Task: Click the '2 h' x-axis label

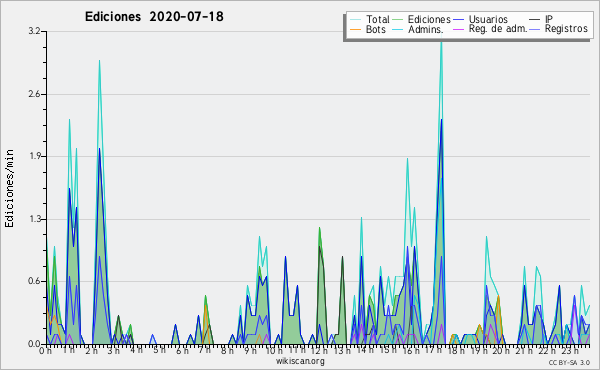Action: coord(91,350)
